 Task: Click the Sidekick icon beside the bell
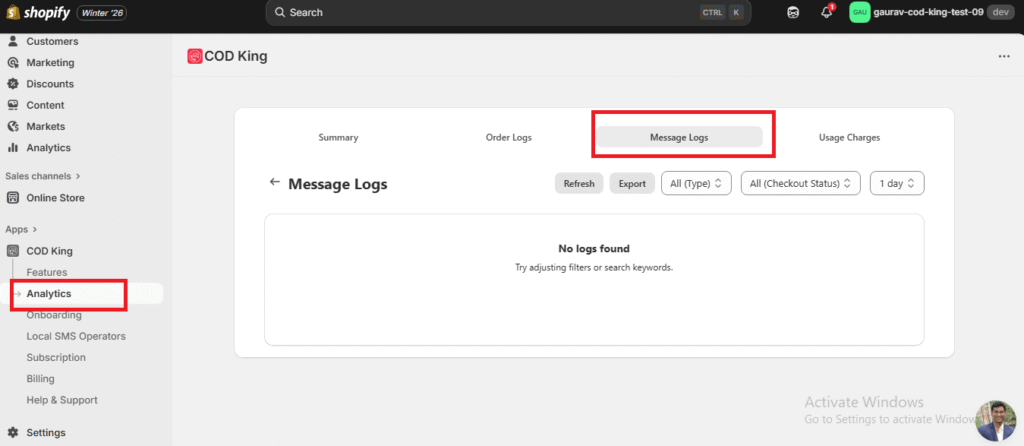793,13
